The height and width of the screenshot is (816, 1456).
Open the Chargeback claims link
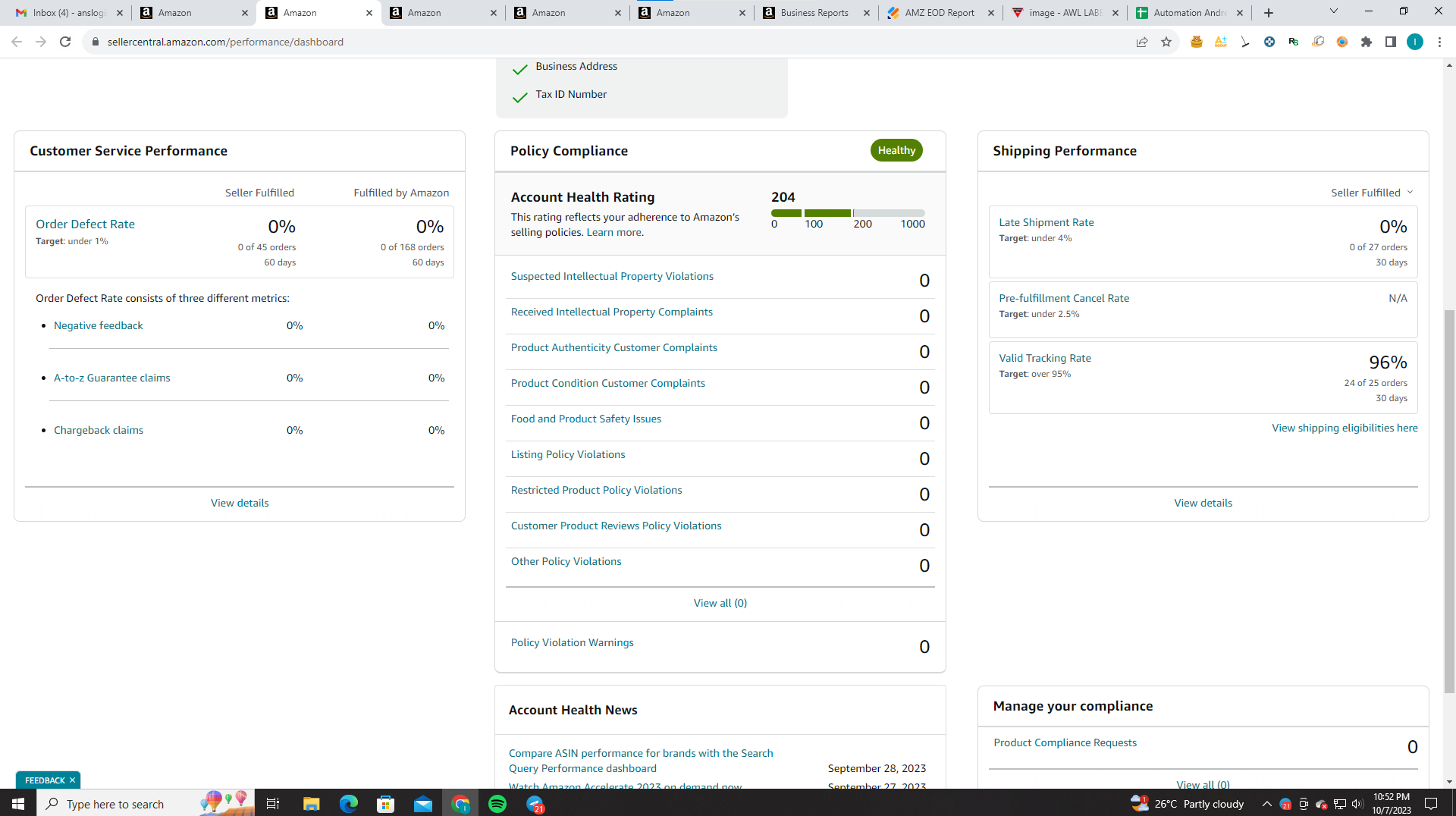point(99,430)
